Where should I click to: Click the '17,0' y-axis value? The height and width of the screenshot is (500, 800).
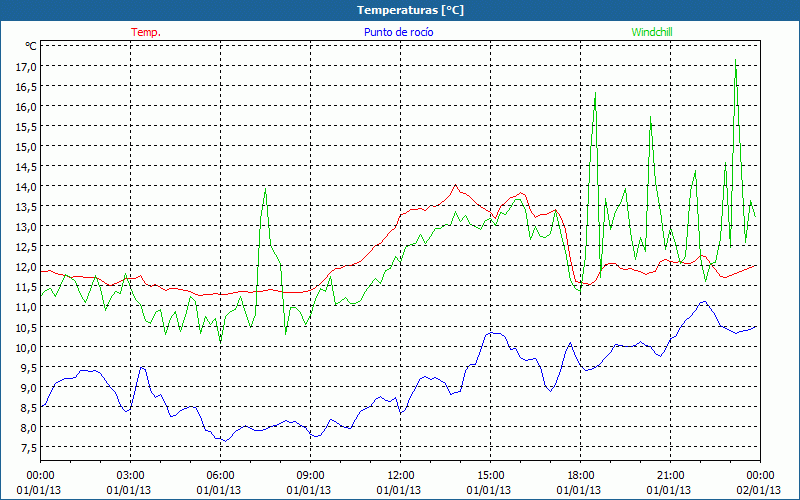coord(27,67)
